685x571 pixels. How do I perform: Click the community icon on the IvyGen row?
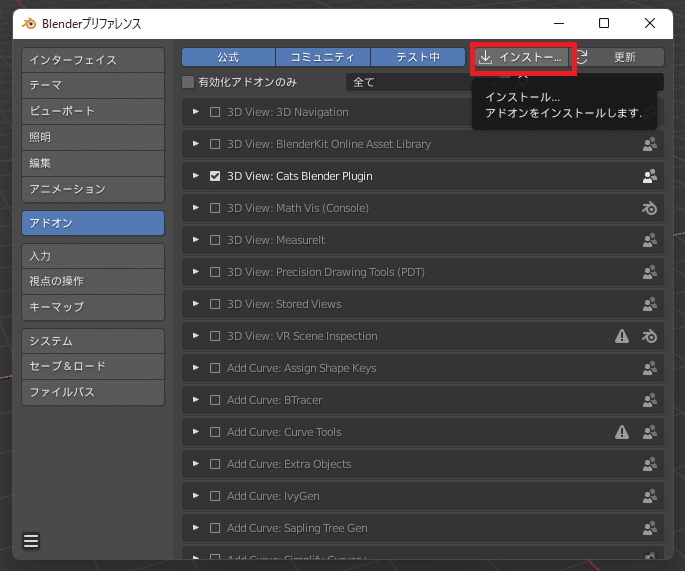[650, 496]
